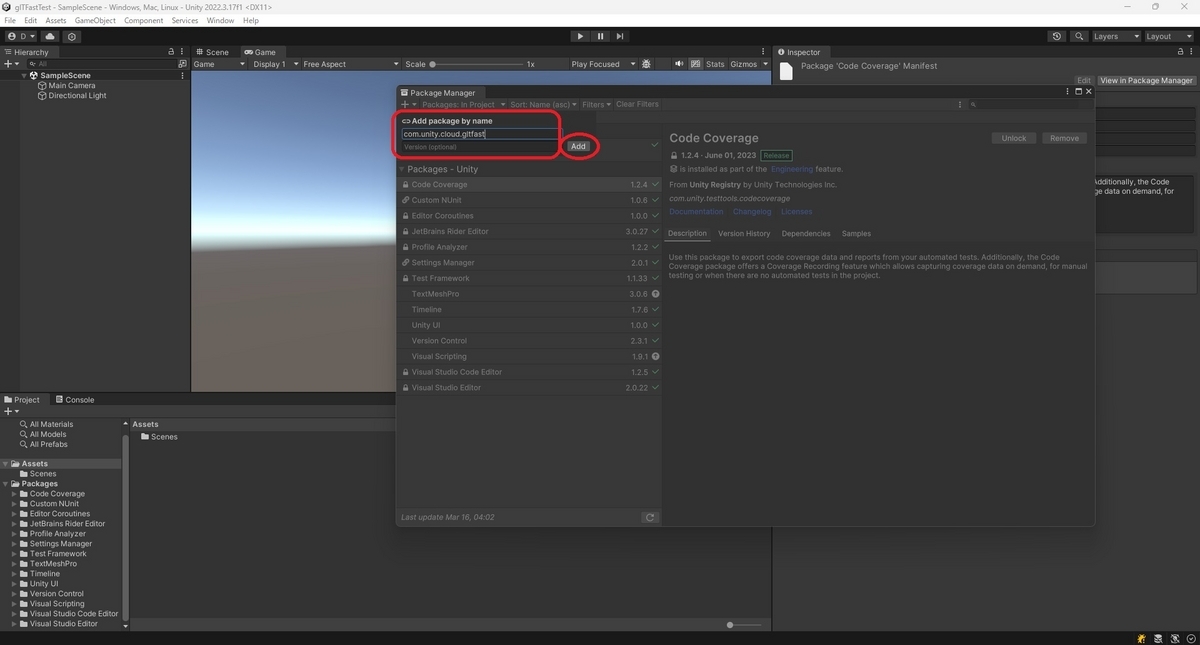Click Clear Filters in Package Manager
1200x645 pixels.
tap(637, 104)
